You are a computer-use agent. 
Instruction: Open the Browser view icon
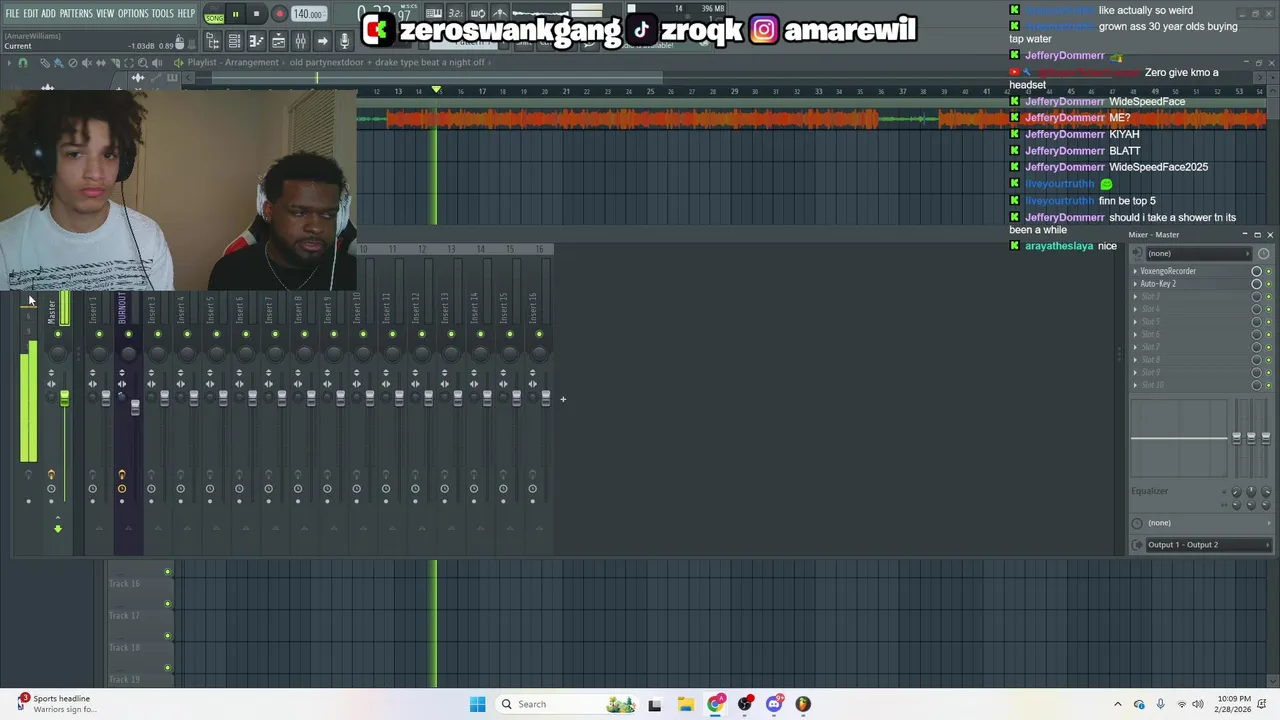point(213,41)
